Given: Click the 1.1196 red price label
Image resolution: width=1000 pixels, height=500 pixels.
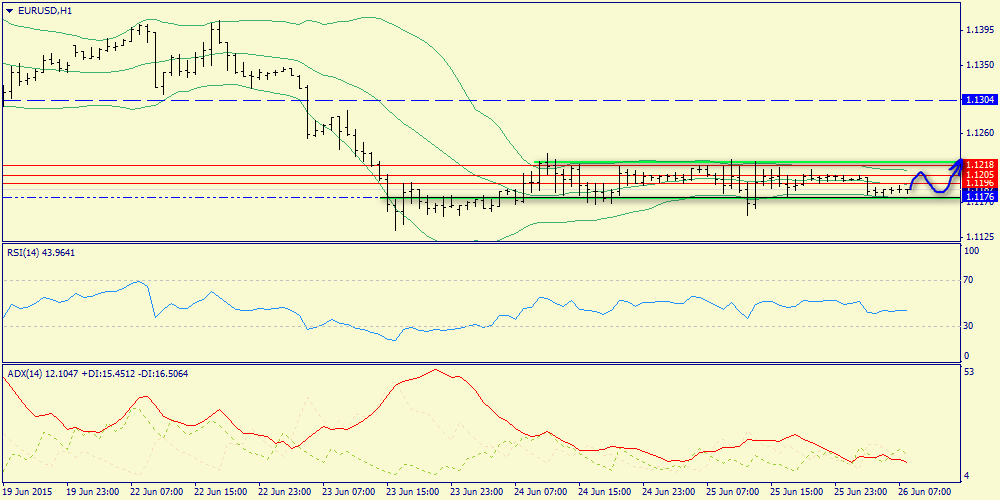Looking at the screenshot, I should (980, 184).
